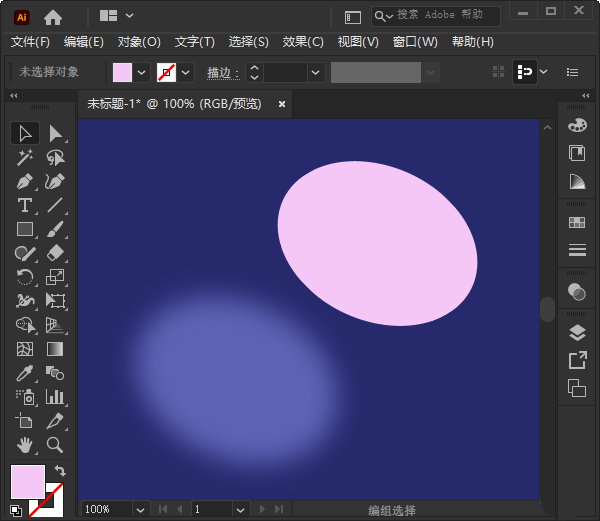Select the Pen tool
This screenshot has height=521, width=600.
pyautogui.click(x=26, y=182)
